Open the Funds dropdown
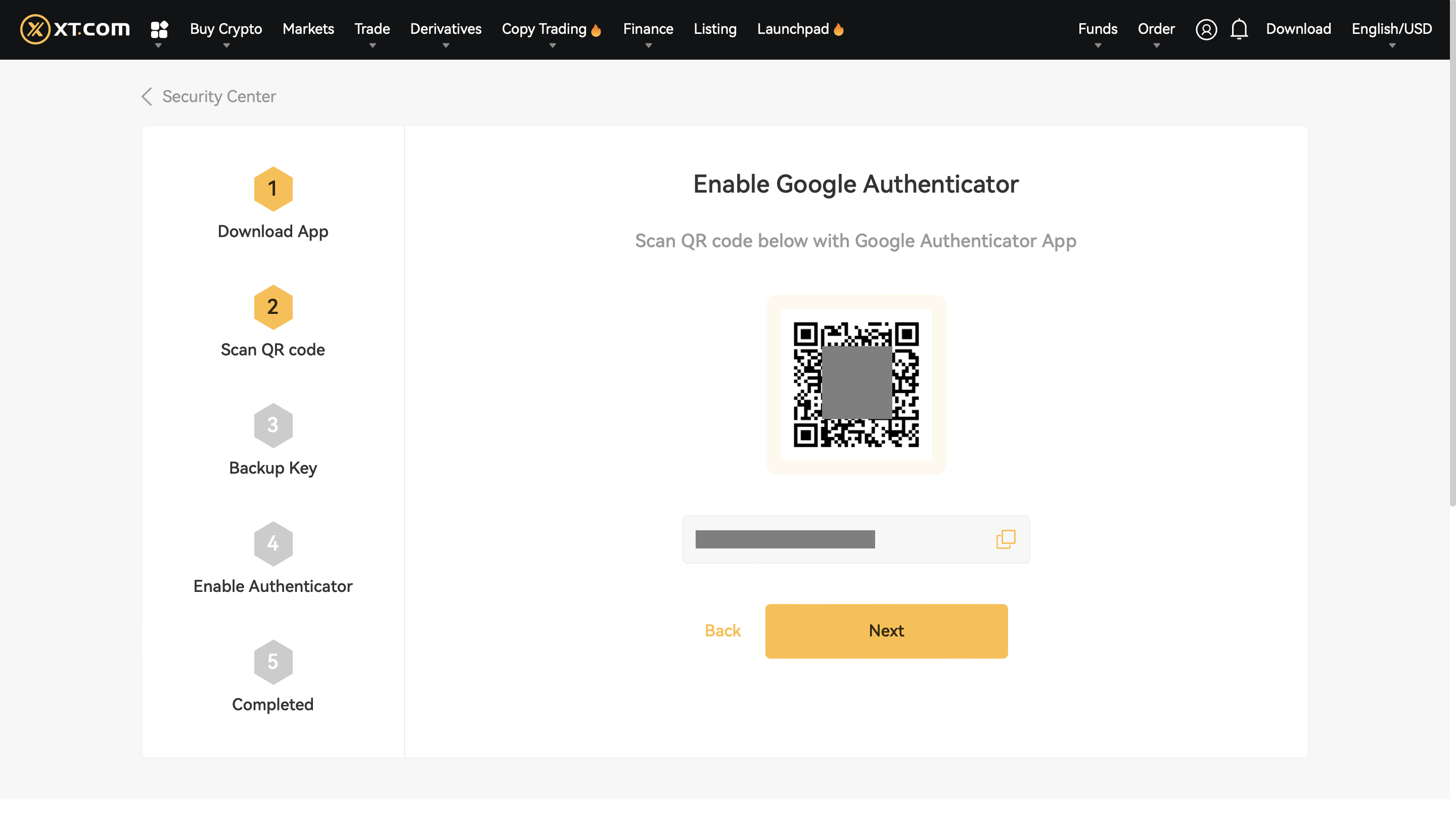The image size is (1456, 828). [1097, 29]
